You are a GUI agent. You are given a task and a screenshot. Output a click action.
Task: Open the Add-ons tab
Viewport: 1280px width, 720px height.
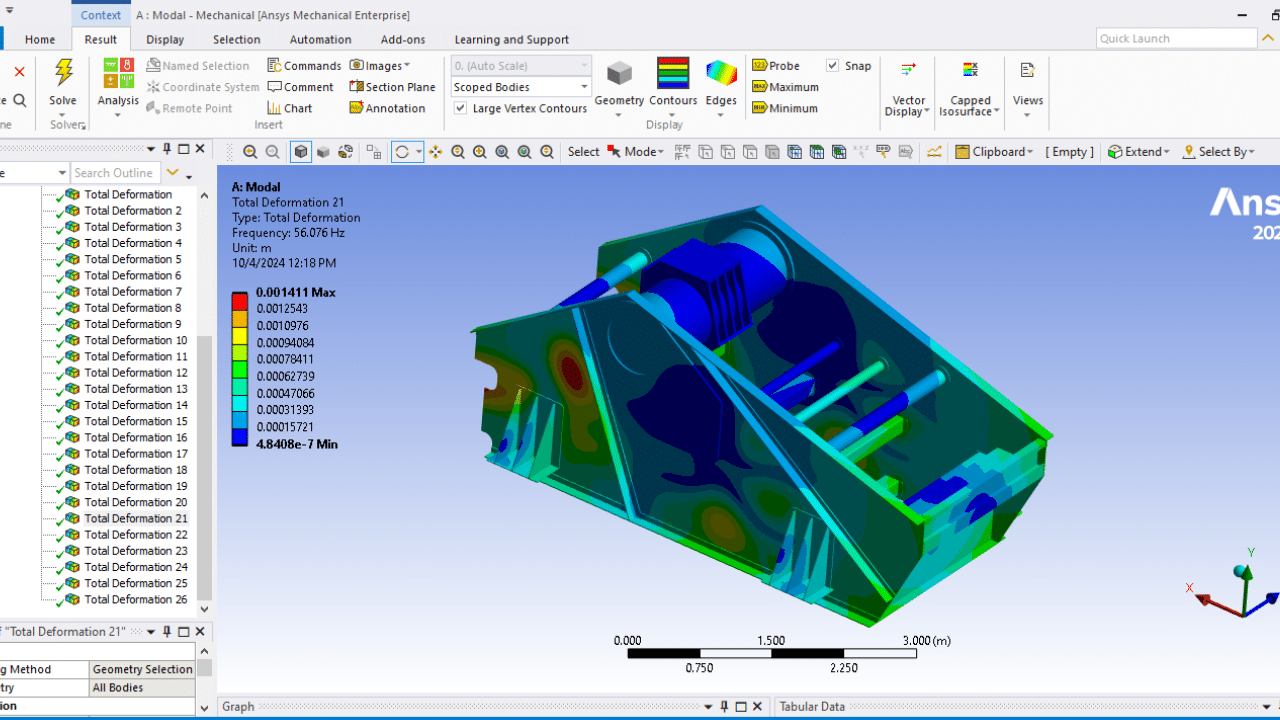click(403, 40)
